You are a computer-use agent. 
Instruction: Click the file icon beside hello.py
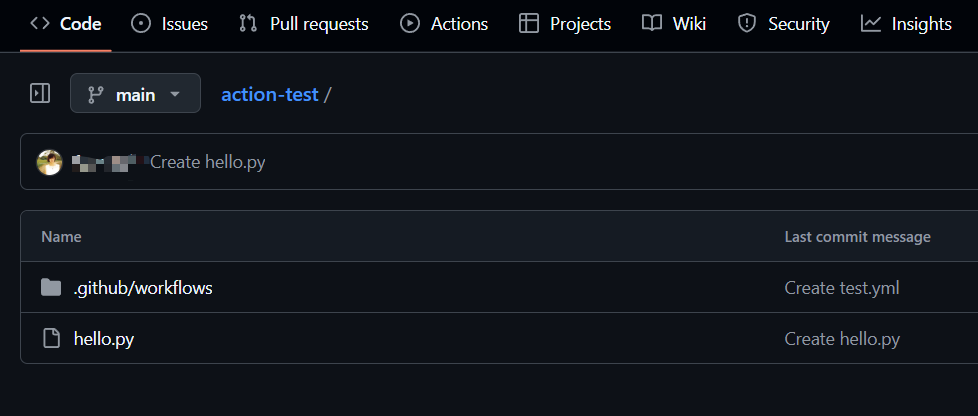pyautogui.click(x=51, y=339)
